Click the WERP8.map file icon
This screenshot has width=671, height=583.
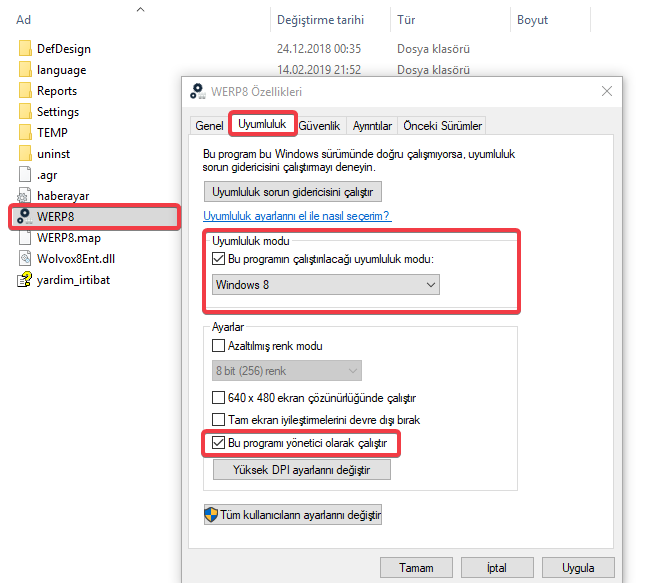click(25, 237)
